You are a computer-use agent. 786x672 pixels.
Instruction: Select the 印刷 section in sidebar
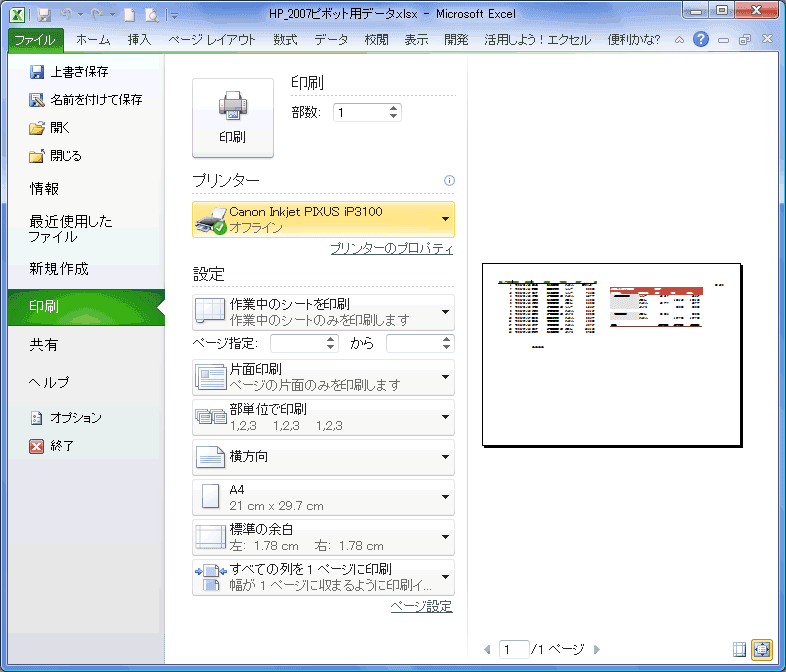(86, 307)
